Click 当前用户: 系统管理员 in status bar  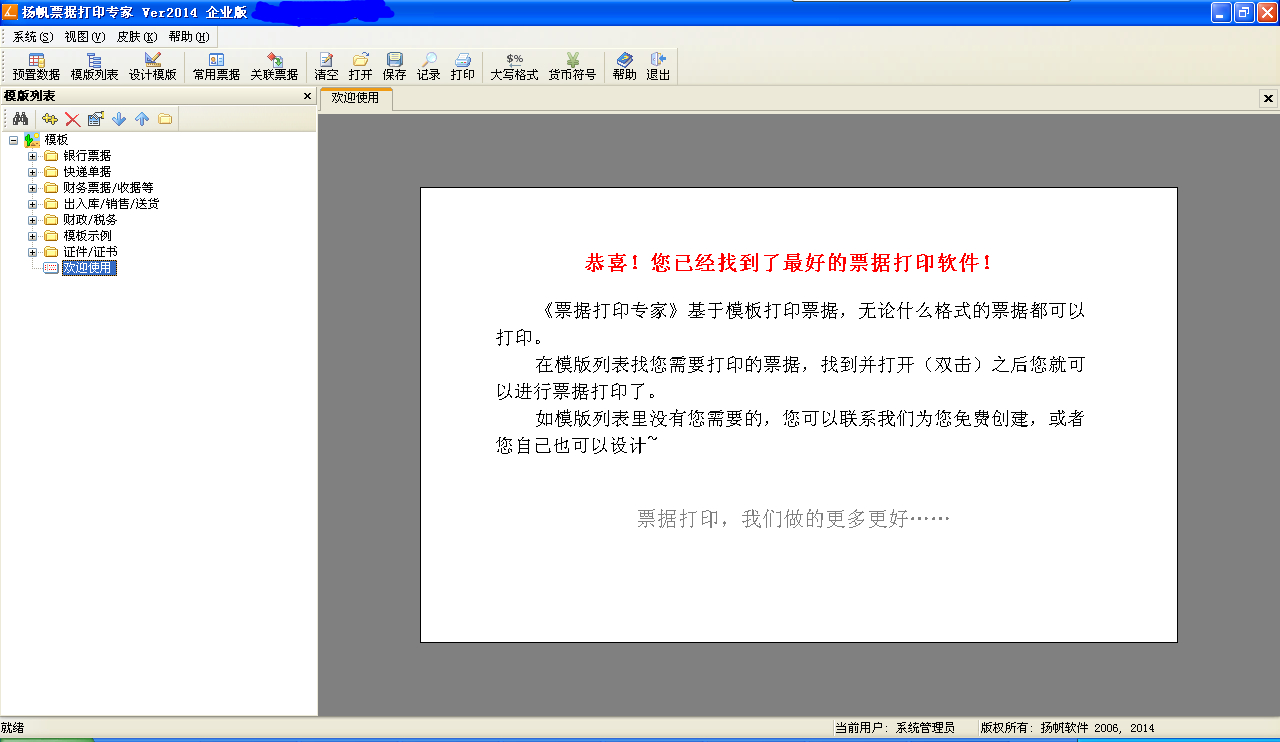click(x=894, y=728)
